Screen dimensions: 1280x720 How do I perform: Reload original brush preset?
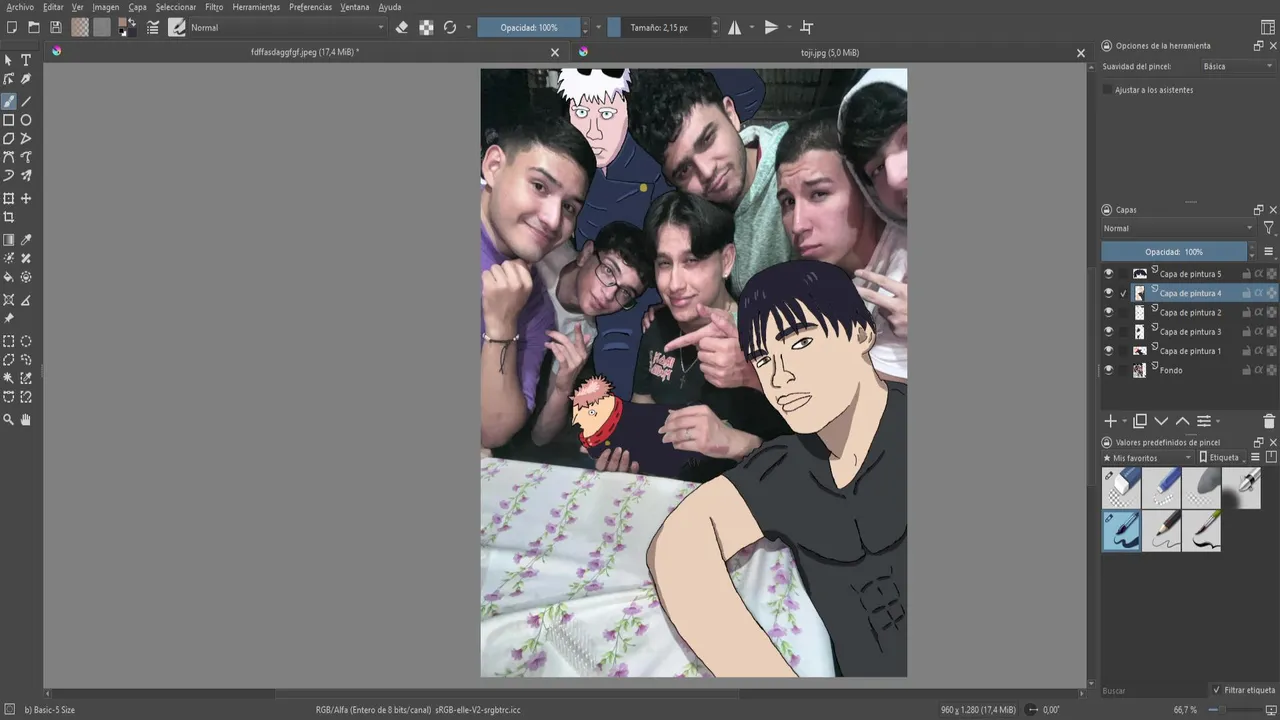pos(450,27)
